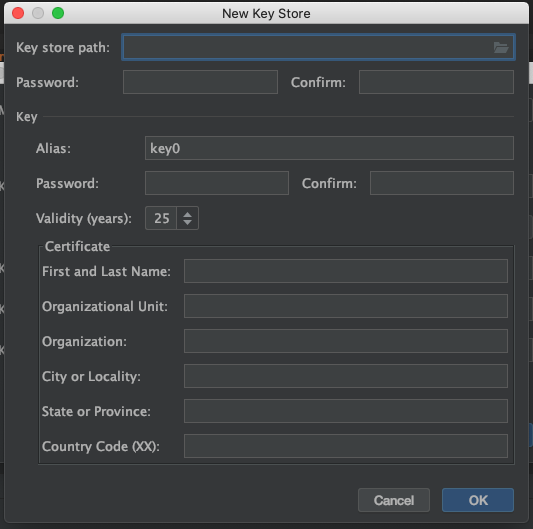This screenshot has height=529, width=533.
Task: Increase Validity years with up arrow
Action: click(x=187, y=215)
